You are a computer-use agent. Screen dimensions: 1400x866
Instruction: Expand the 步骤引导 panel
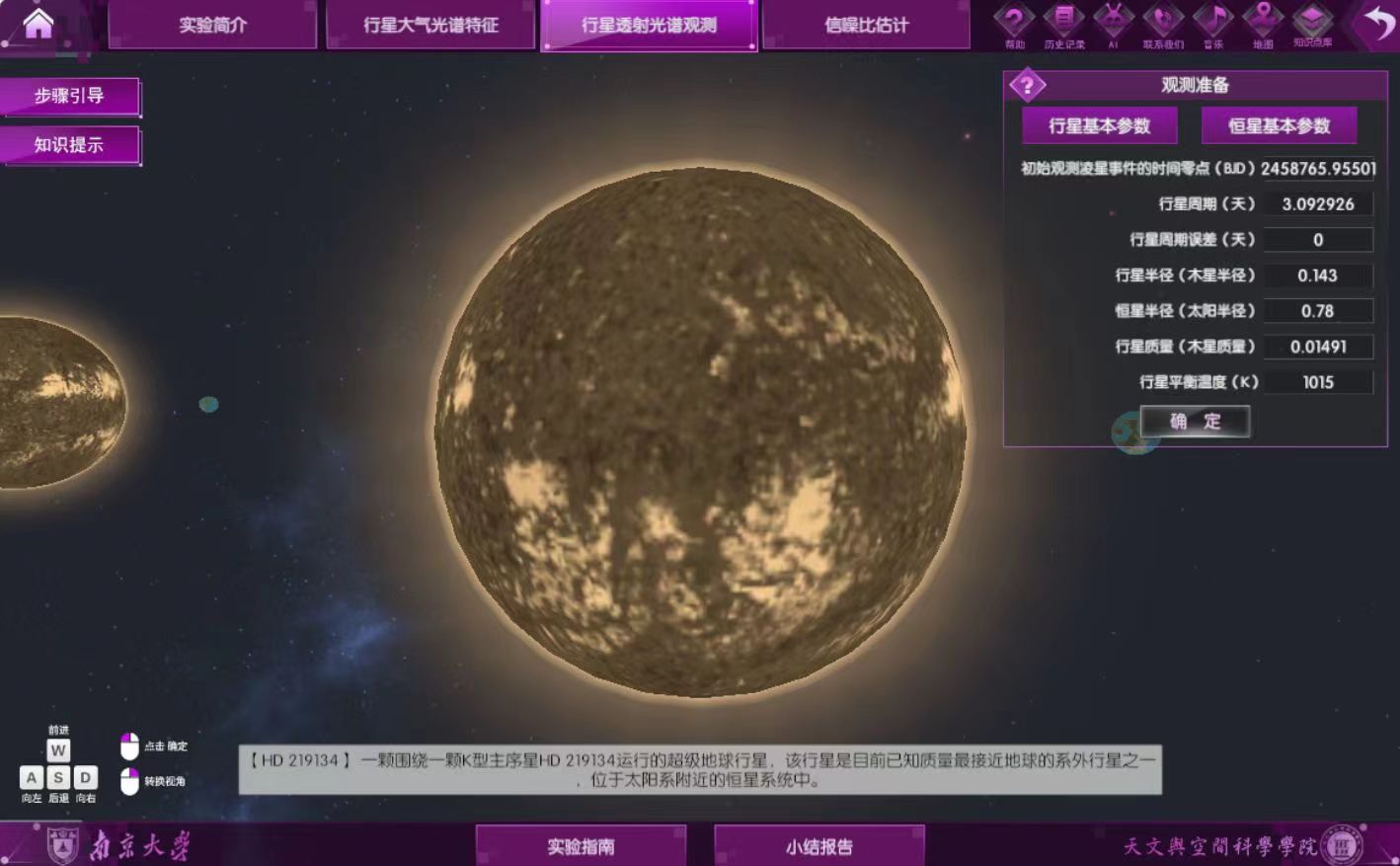(x=69, y=96)
